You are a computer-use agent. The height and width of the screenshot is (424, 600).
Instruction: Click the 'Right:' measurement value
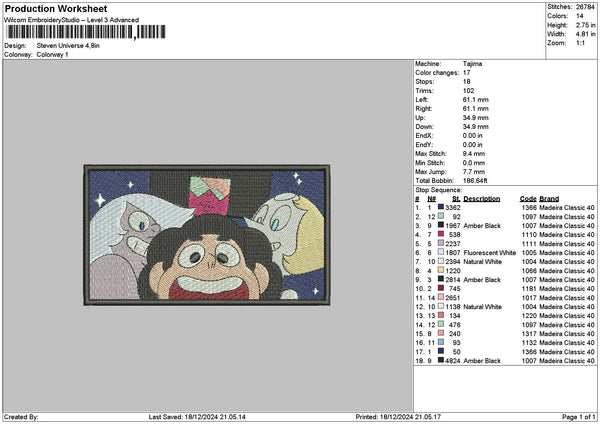click(475, 109)
